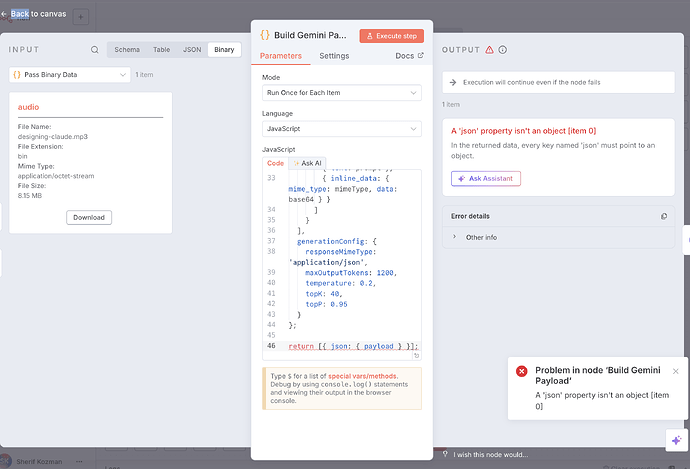
Task: Open the Pass Binary Data dropdown
Action: pyautogui.click(x=70, y=74)
